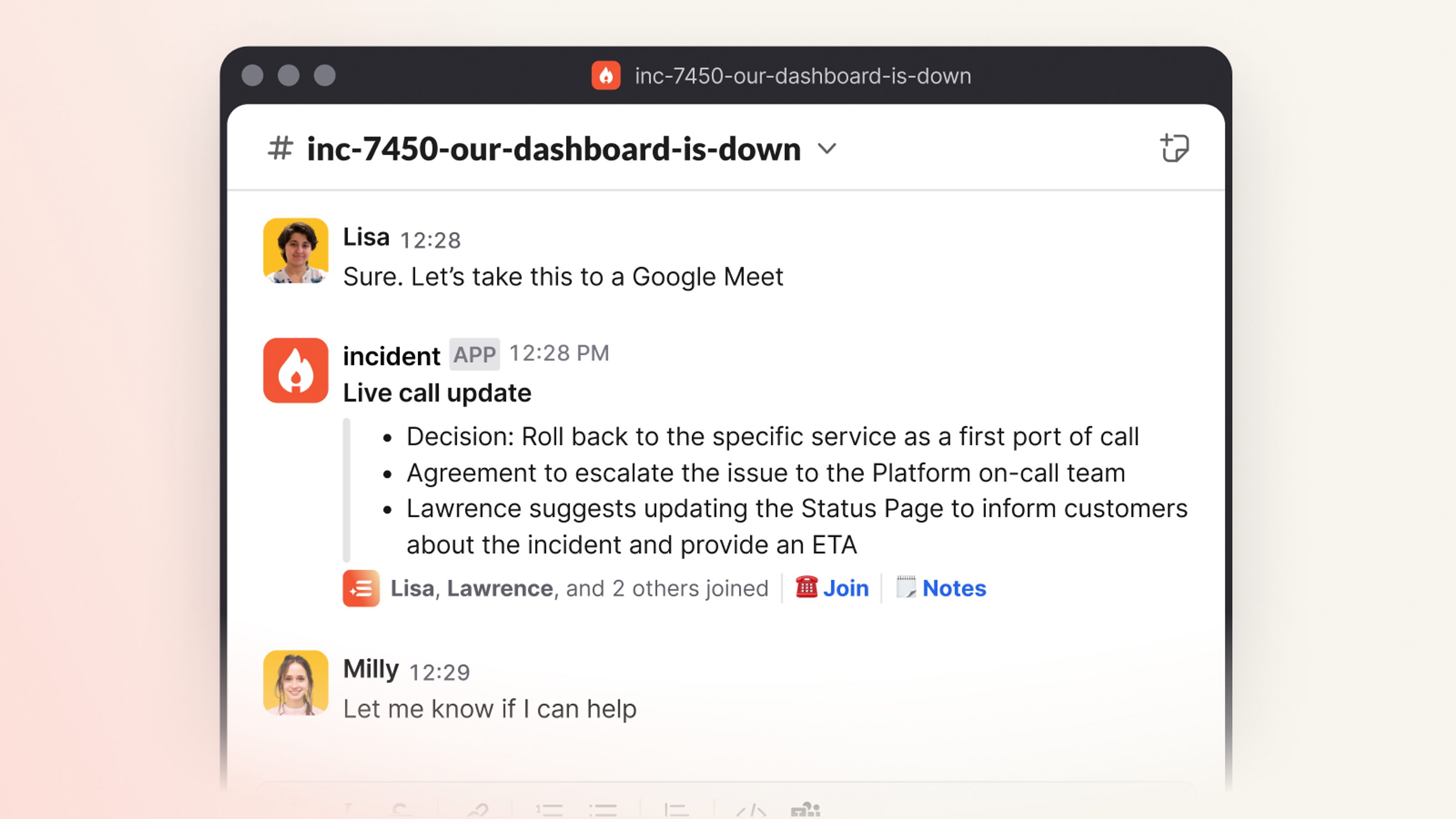Toggle code formatting in composer
Screen dimensions: 1456x819
tap(751, 810)
